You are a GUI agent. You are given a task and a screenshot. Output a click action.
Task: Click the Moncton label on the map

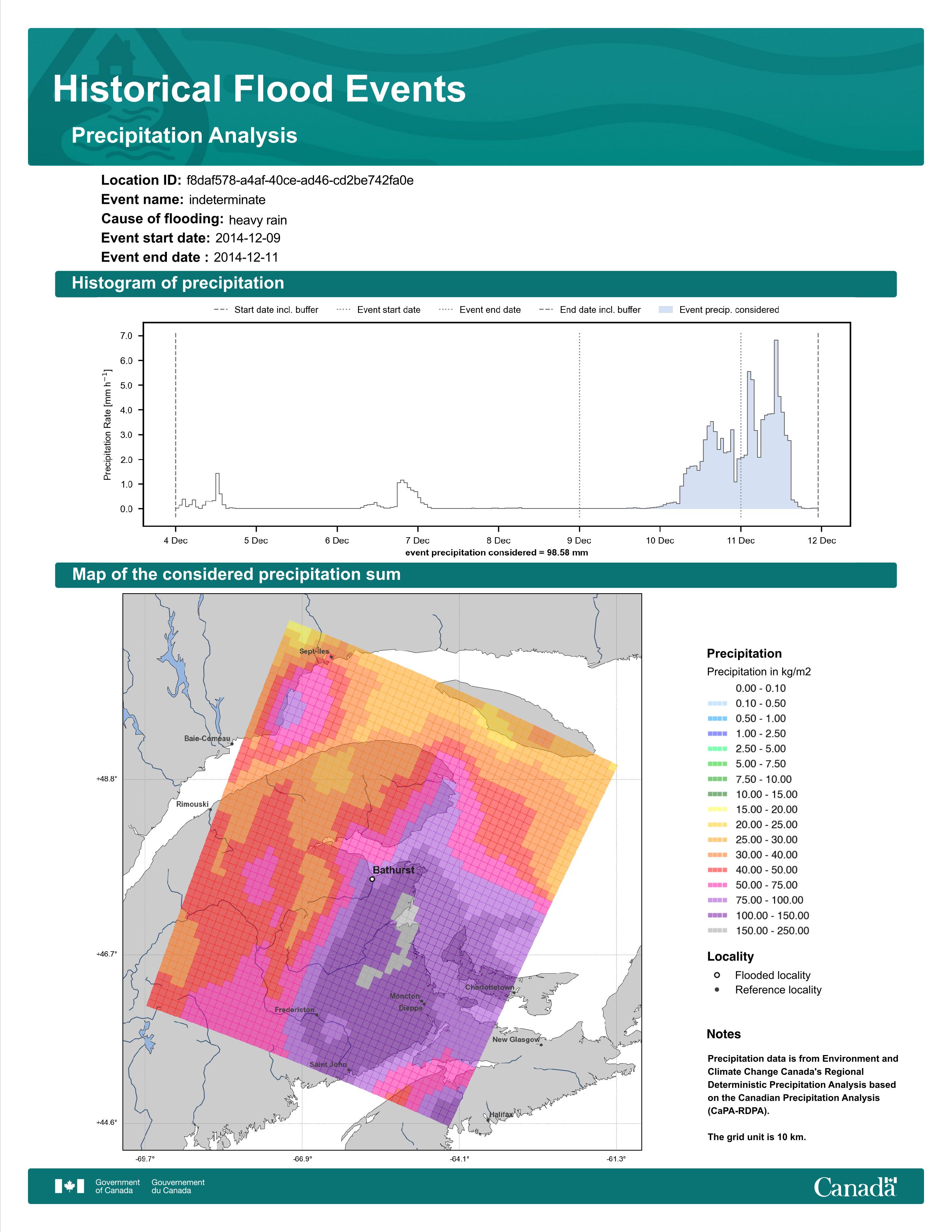405,996
